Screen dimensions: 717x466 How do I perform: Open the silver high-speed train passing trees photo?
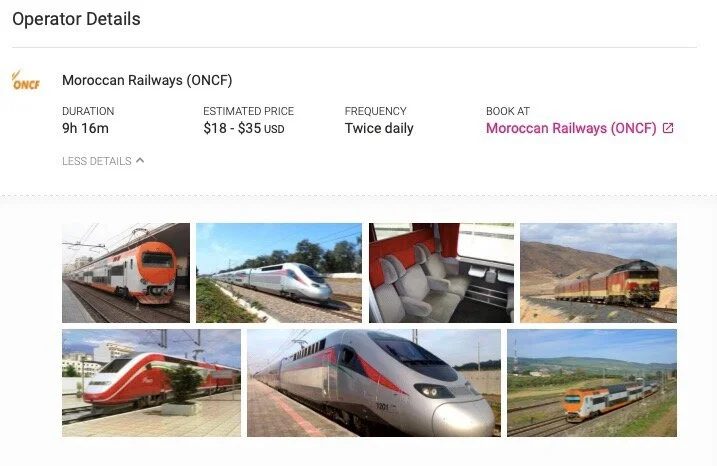(x=279, y=273)
